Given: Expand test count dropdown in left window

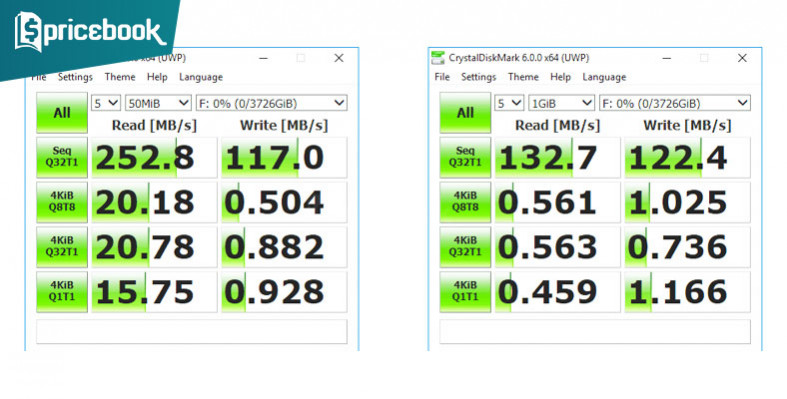Looking at the screenshot, I should [x=106, y=103].
